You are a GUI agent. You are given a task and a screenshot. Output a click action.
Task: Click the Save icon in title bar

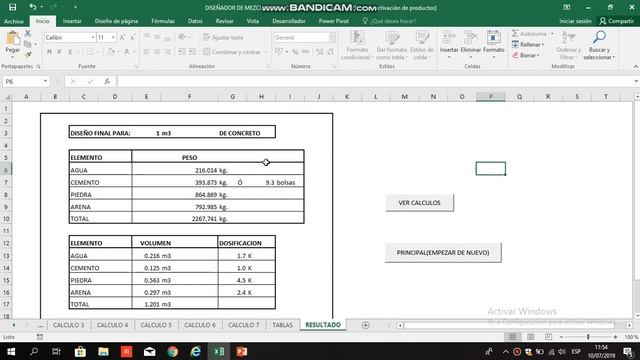pyautogui.click(x=13, y=7)
